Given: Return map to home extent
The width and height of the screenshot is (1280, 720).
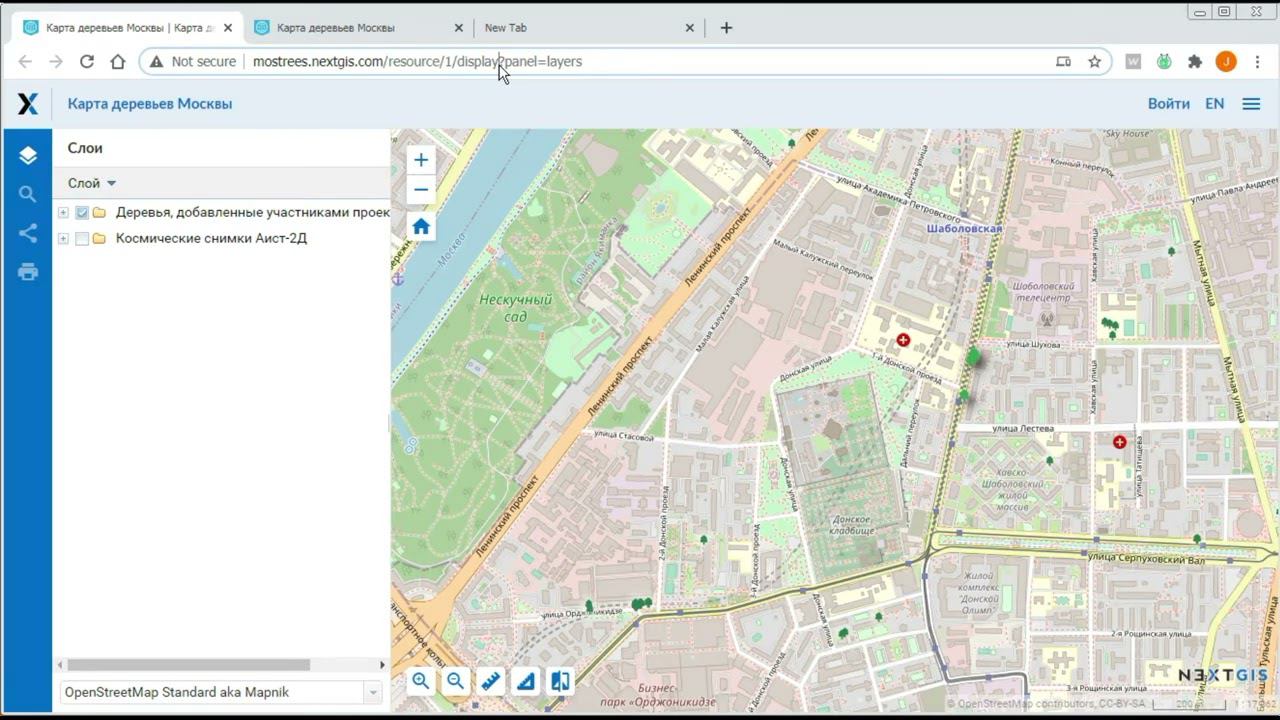Looking at the screenshot, I should coord(421,227).
